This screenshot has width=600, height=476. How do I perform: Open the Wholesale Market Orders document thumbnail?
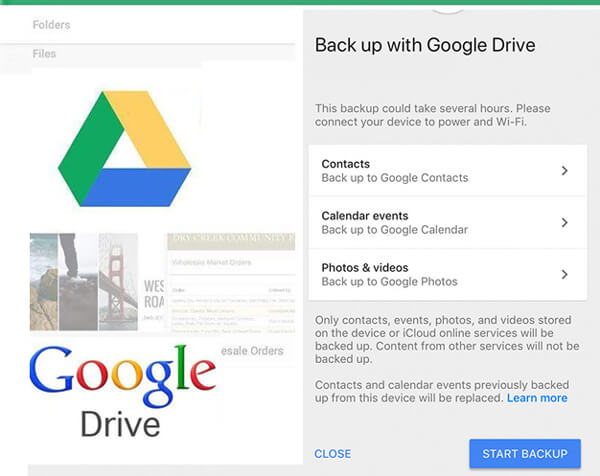point(231,283)
